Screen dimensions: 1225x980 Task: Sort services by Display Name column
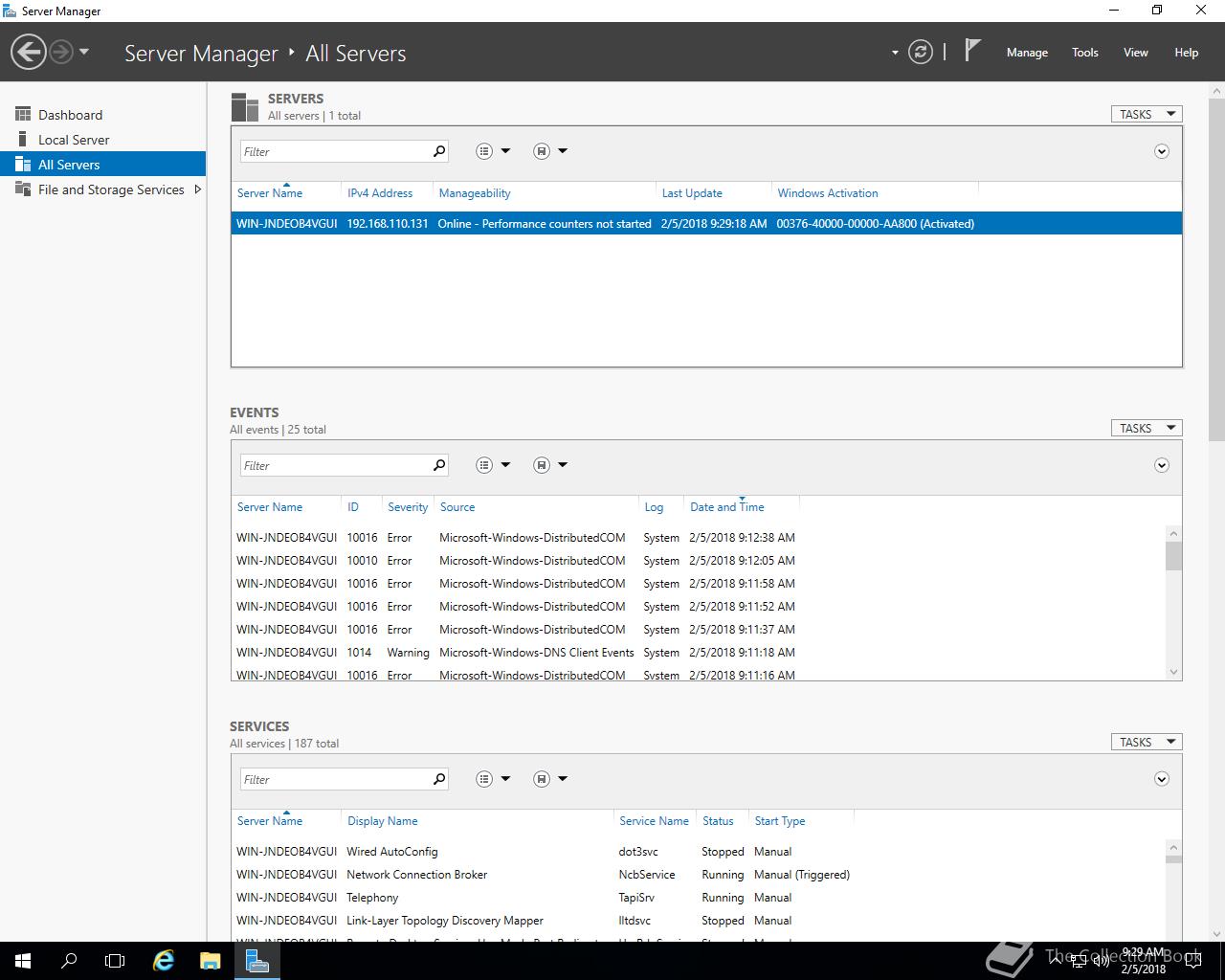[x=383, y=821]
